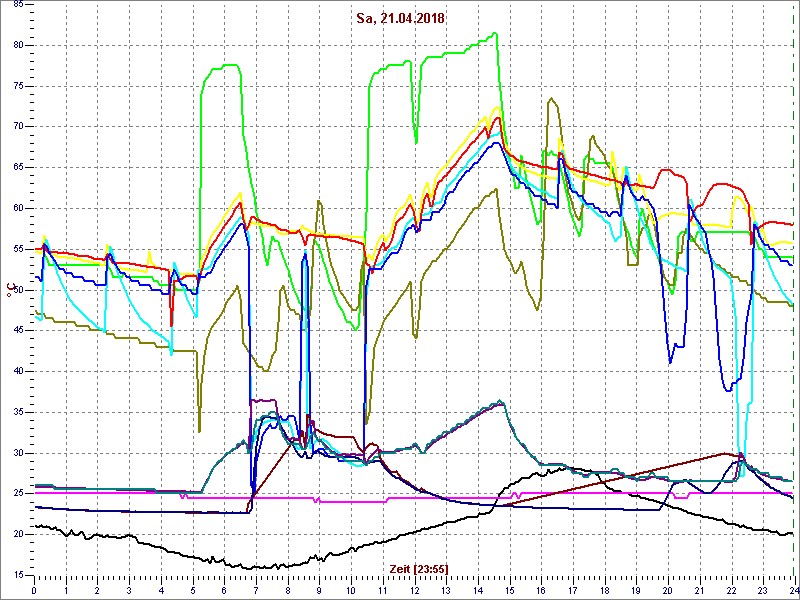Click hour label '17' on the time axis
800x600 pixels.
click(x=572, y=591)
